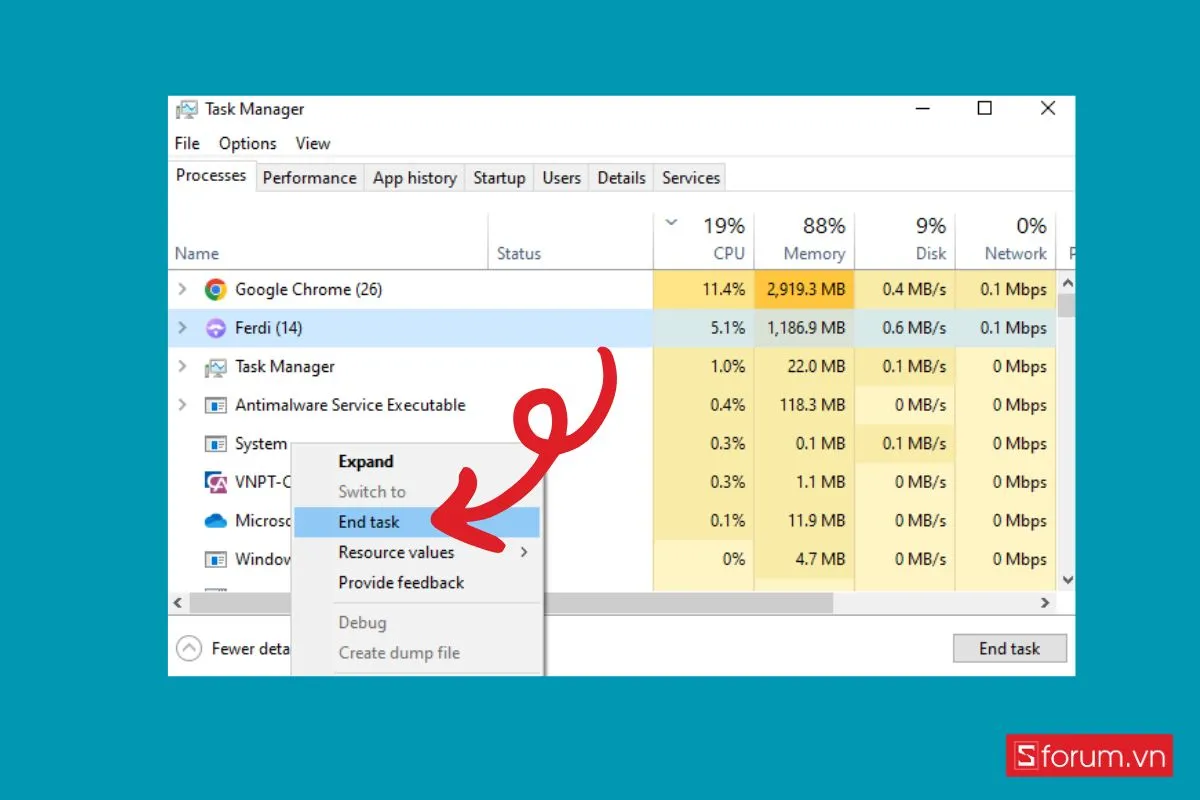Switch to the Performance tab

click(x=309, y=177)
